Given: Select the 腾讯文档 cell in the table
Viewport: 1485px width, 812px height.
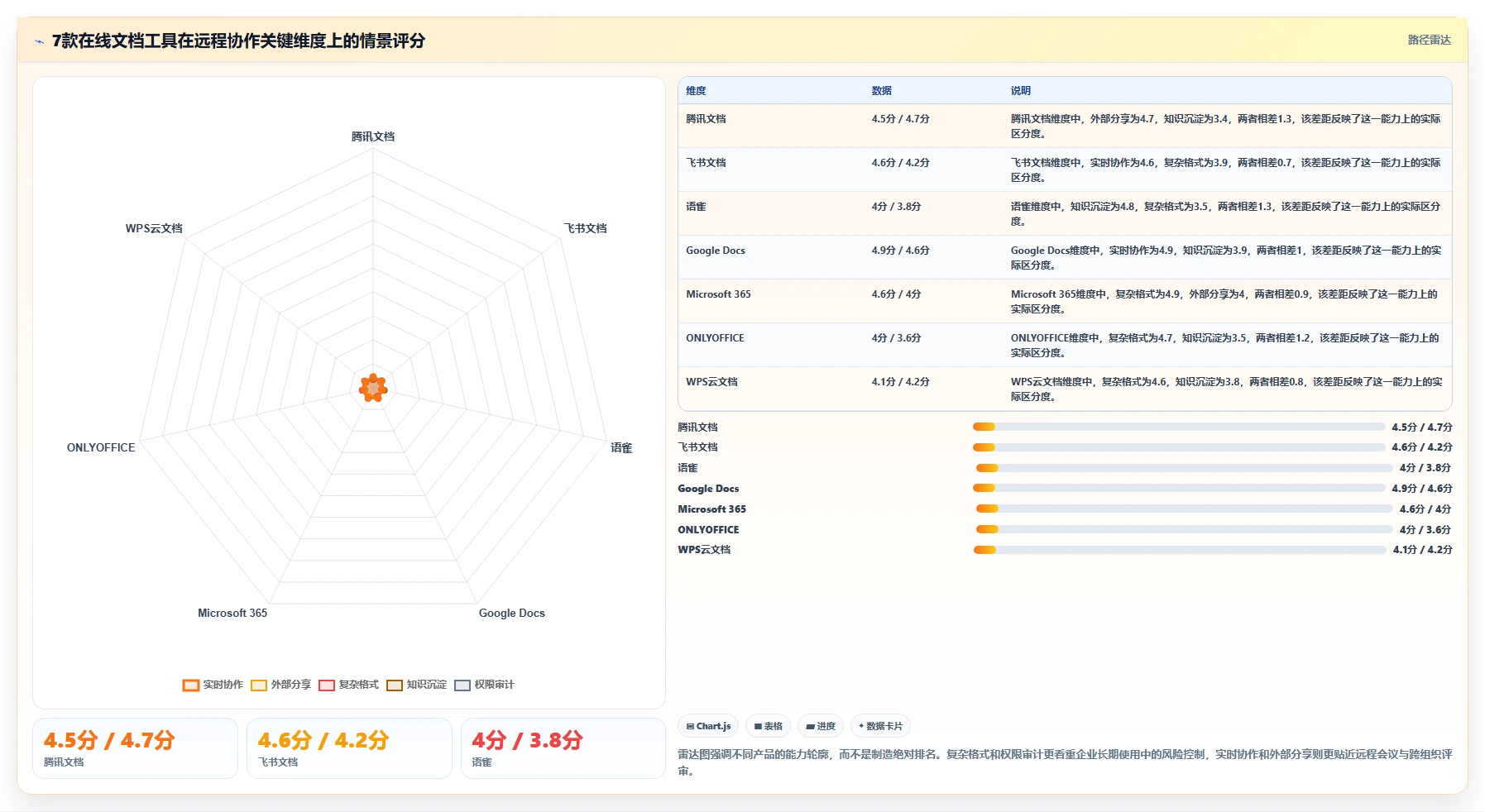Looking at the screenshot, I should [x=771, y=126].
